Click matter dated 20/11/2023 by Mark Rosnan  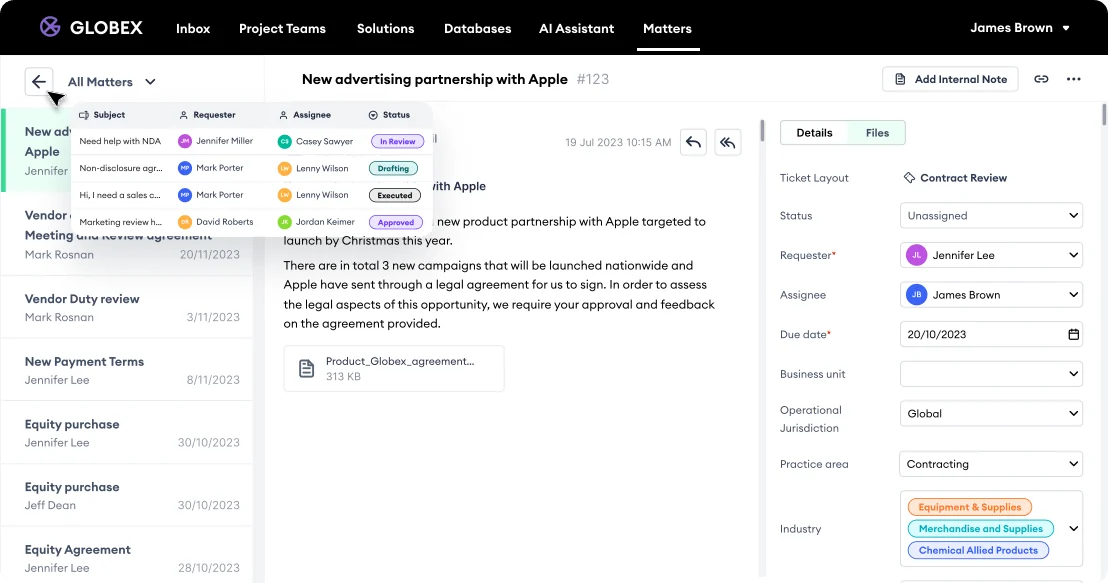click(x=127, y=235)
